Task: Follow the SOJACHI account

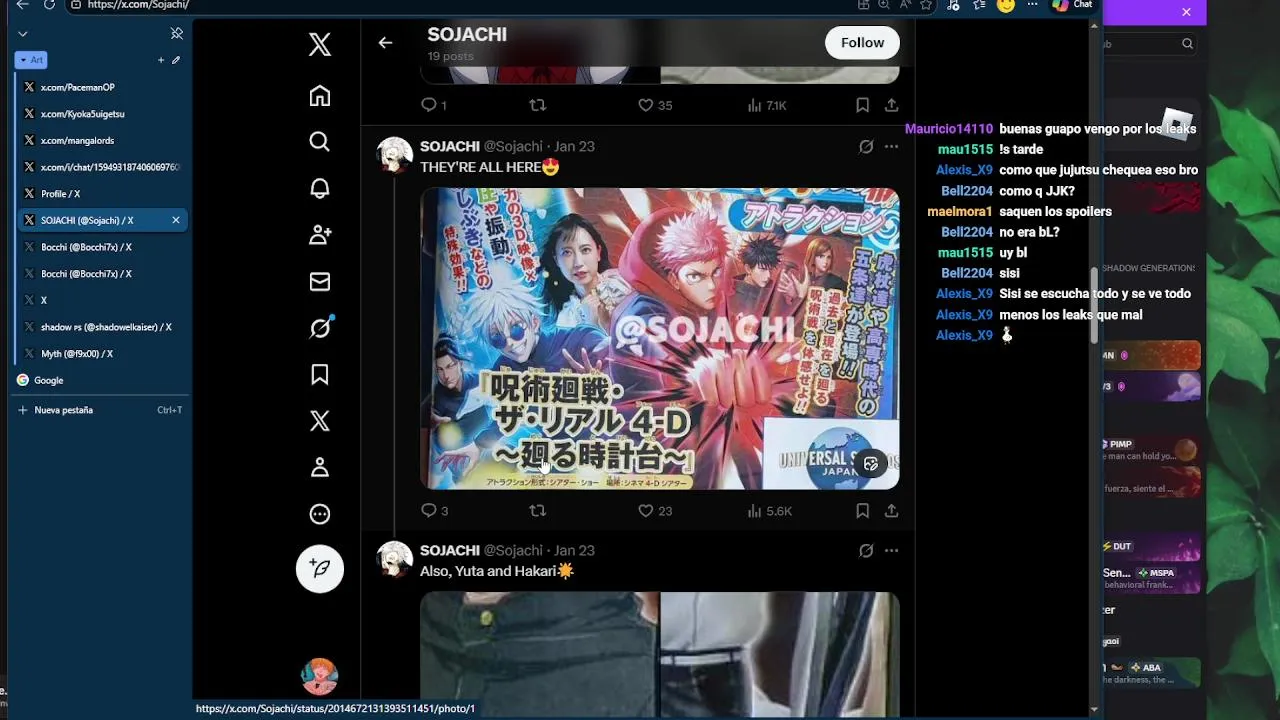Action: 862,42
